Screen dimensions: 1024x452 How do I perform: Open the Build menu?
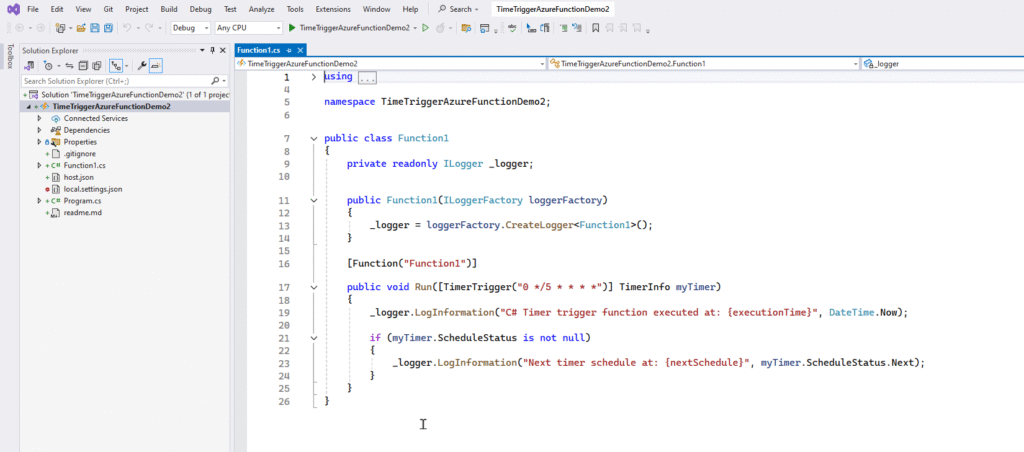(168, 9)
